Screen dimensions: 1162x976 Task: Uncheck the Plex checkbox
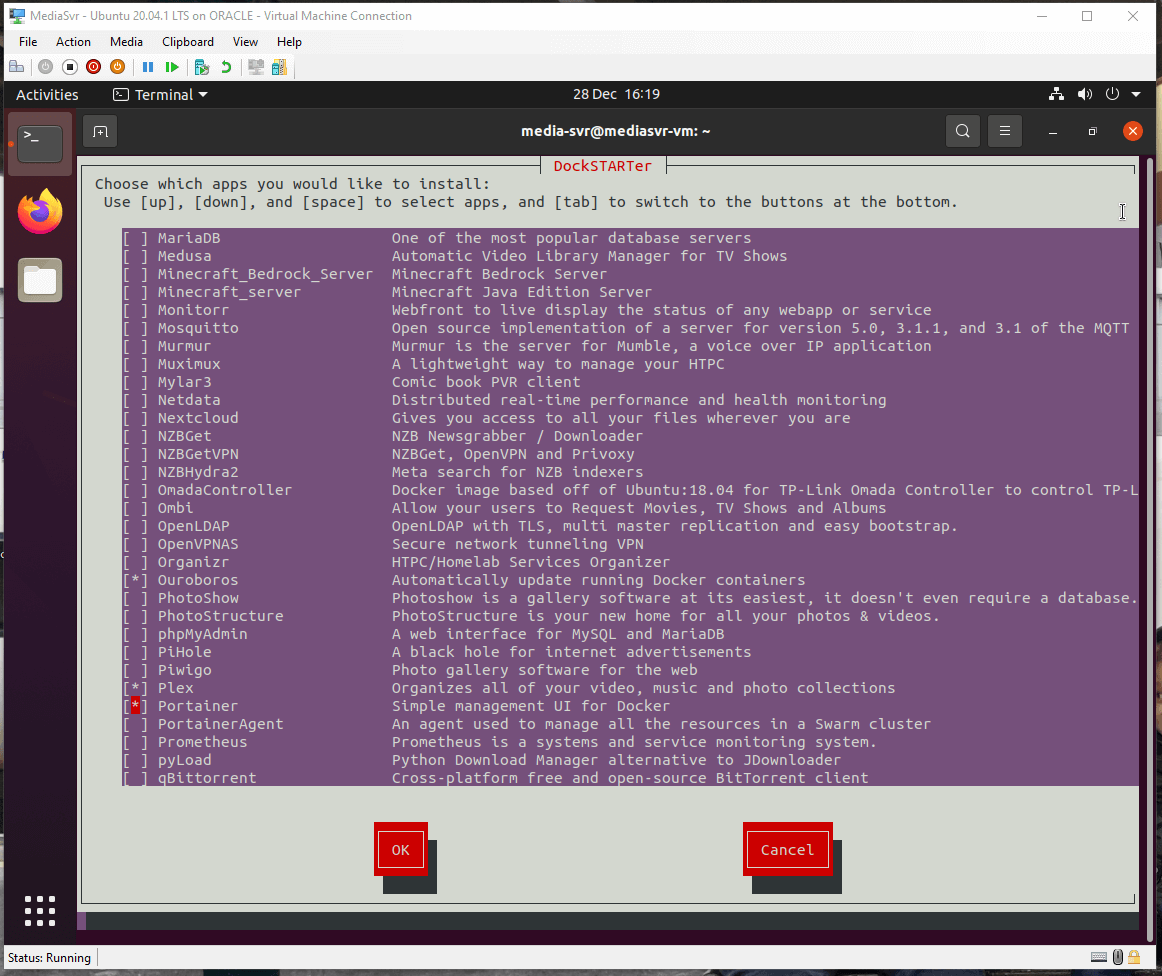click(x=135, y=688)
